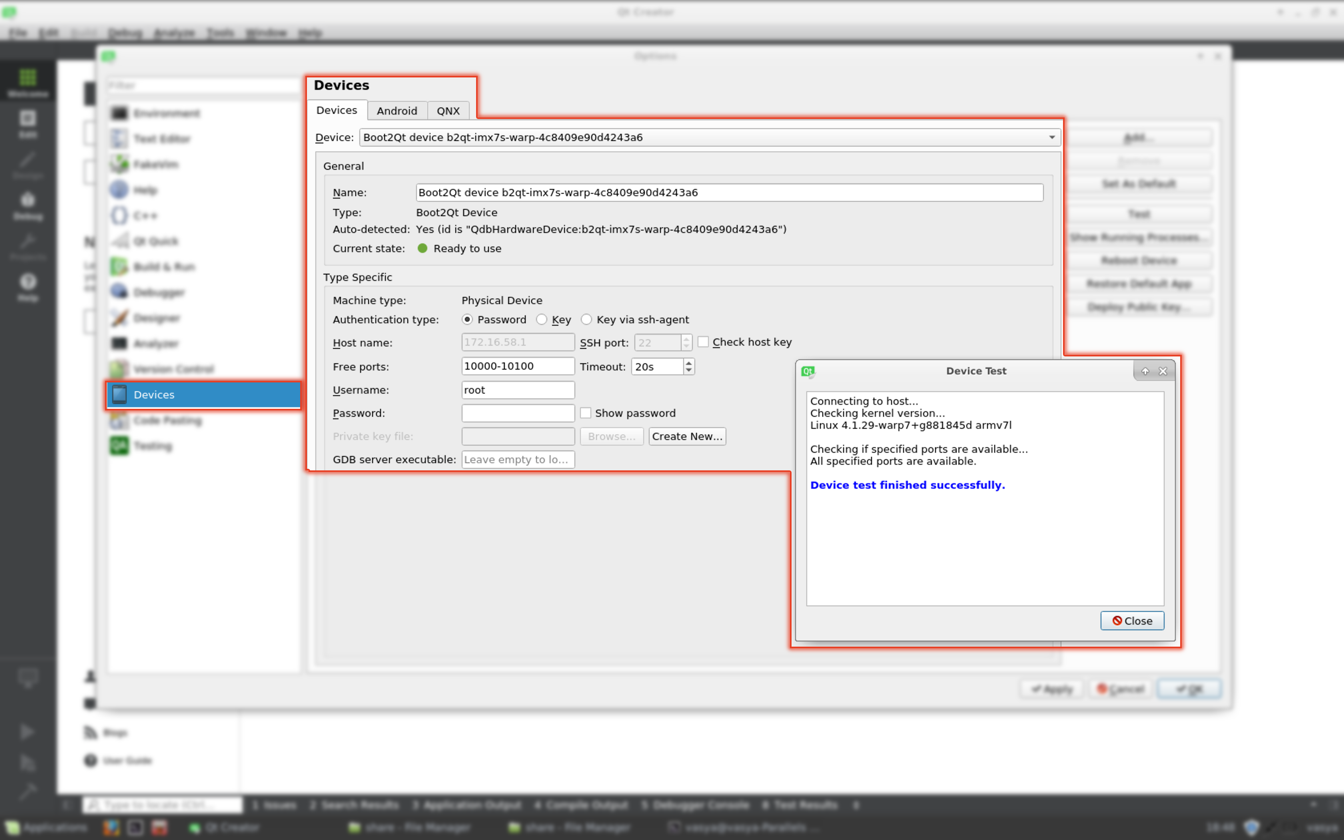
Task: Open the Tools menu
Action: (x=220, y=33)
